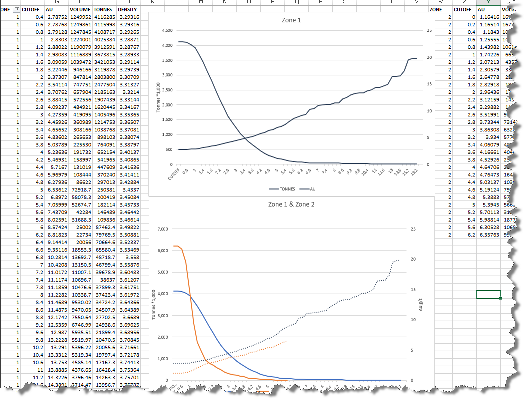This screenshot has width=524, height=399.
Task: Select the TONNES legend entry in Zone 1 chart
Action: pyautogui.click(x=282, y=189)
